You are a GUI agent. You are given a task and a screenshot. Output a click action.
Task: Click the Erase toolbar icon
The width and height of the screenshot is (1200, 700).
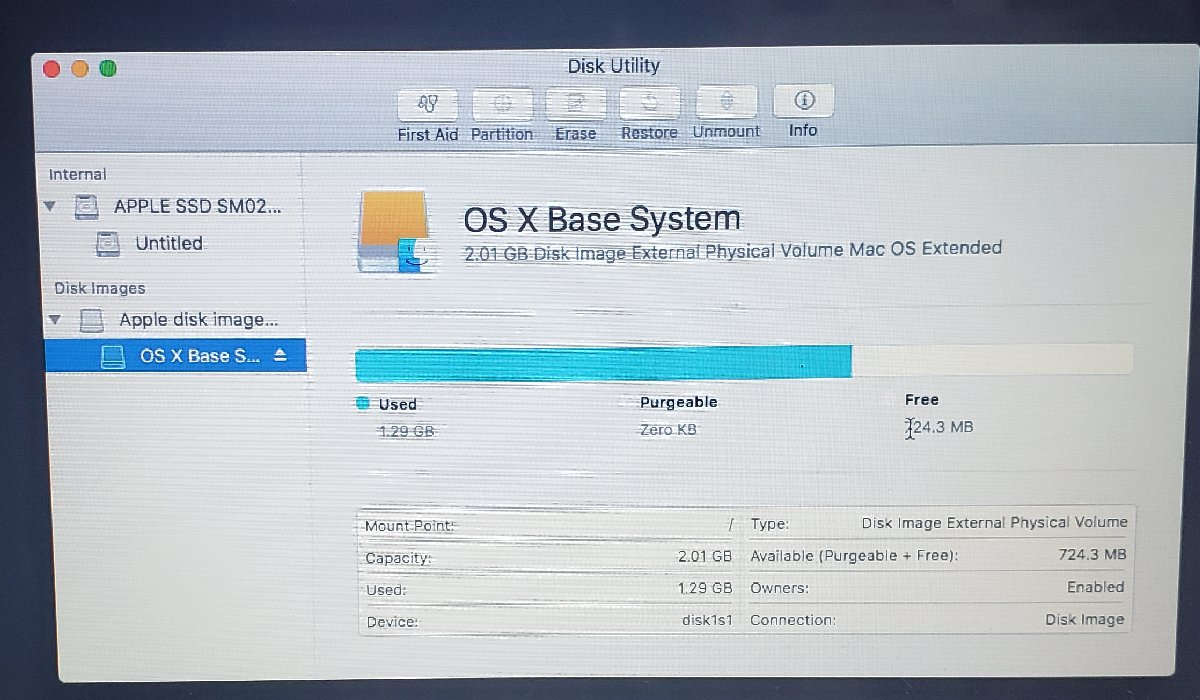tap(576, 102)
